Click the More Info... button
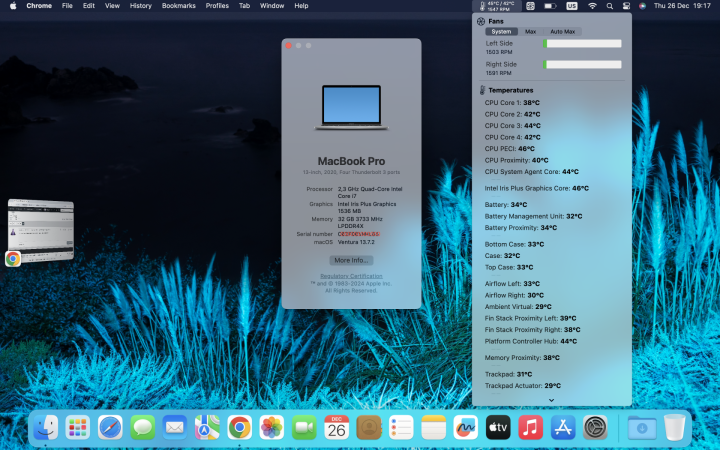This screenshot has height=450, width=720. [351, 260]
